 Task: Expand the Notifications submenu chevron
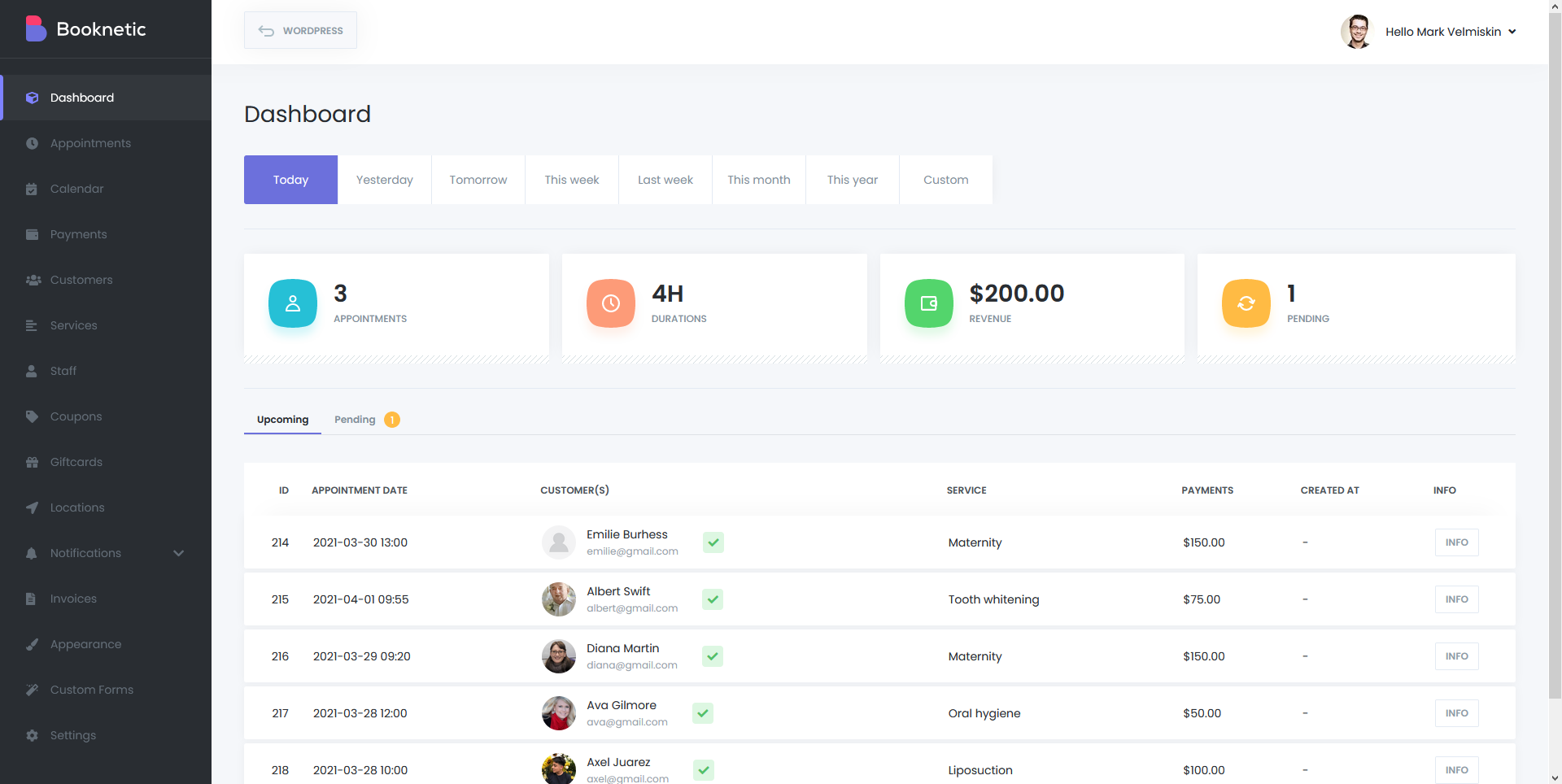178,553
